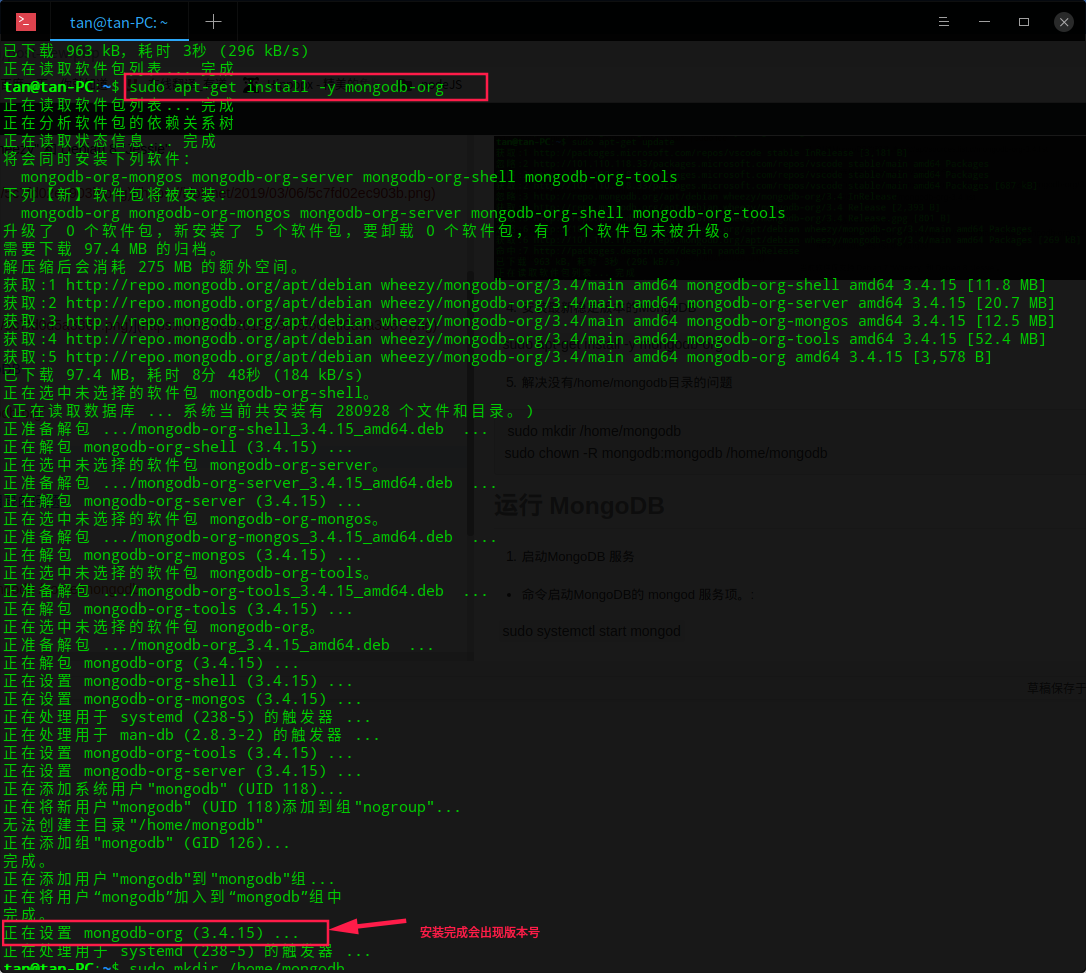Click the line '(正在读取数据库 ... 系统当前共安装有 280928 个文件和目录。)'
1086x973 pixels.
point(269,411)
